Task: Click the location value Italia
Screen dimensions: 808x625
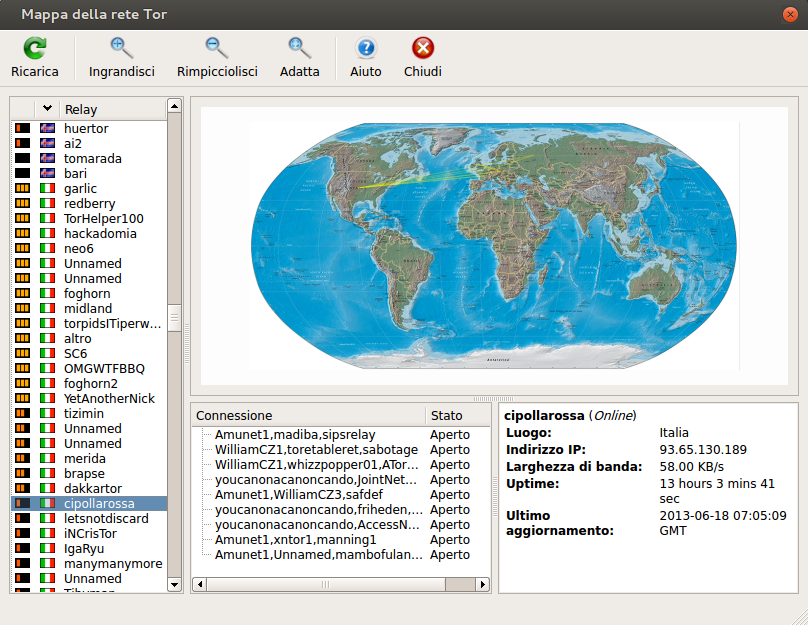Action: (674, 432)
